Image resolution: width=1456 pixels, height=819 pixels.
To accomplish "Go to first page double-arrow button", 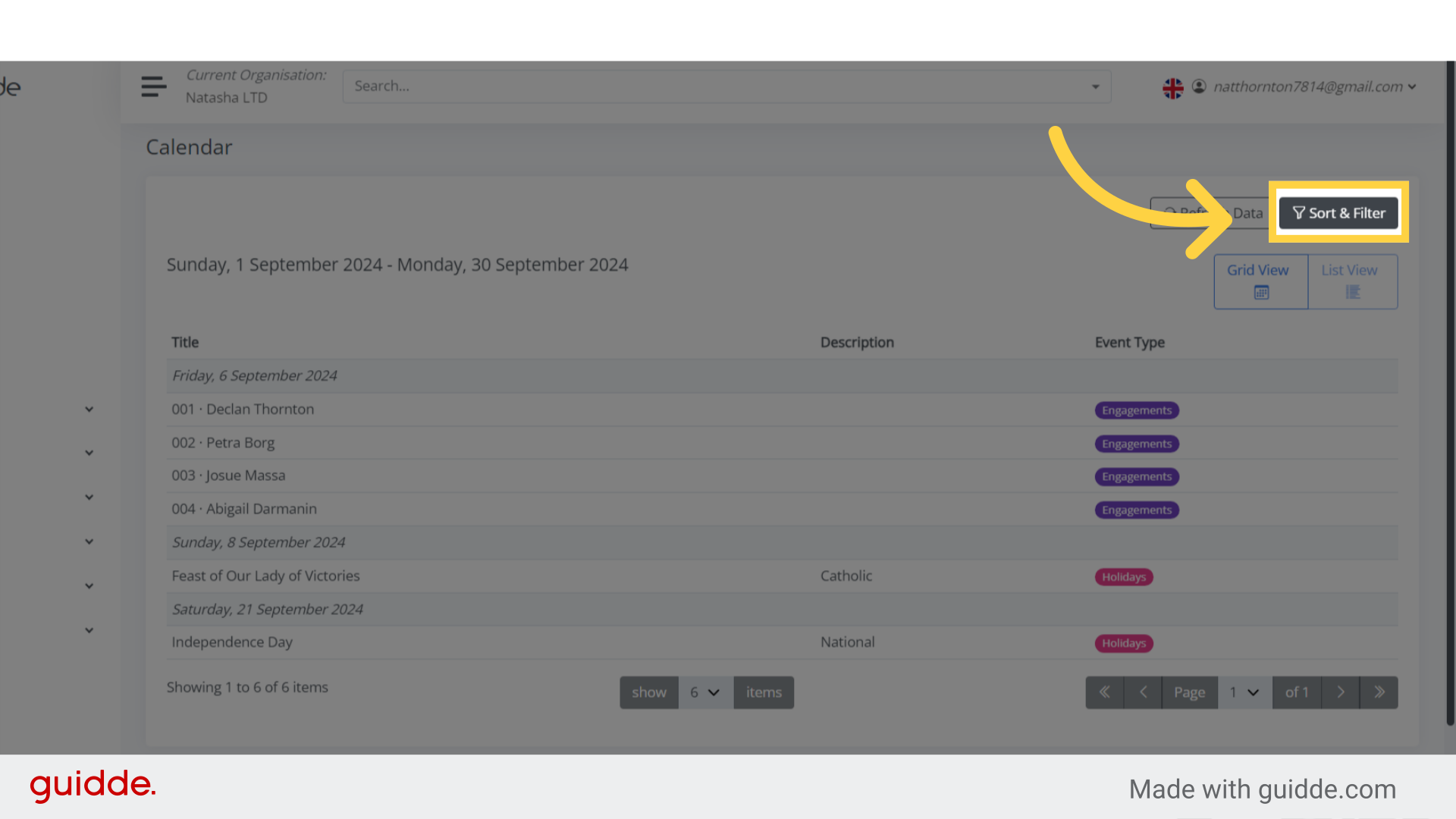I will coord(1104,692).
